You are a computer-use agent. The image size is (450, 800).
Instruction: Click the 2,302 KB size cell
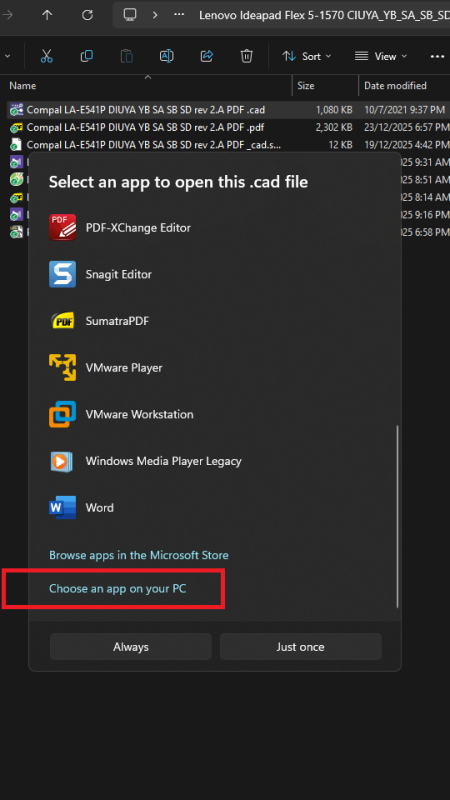click(x=334, y=127)
